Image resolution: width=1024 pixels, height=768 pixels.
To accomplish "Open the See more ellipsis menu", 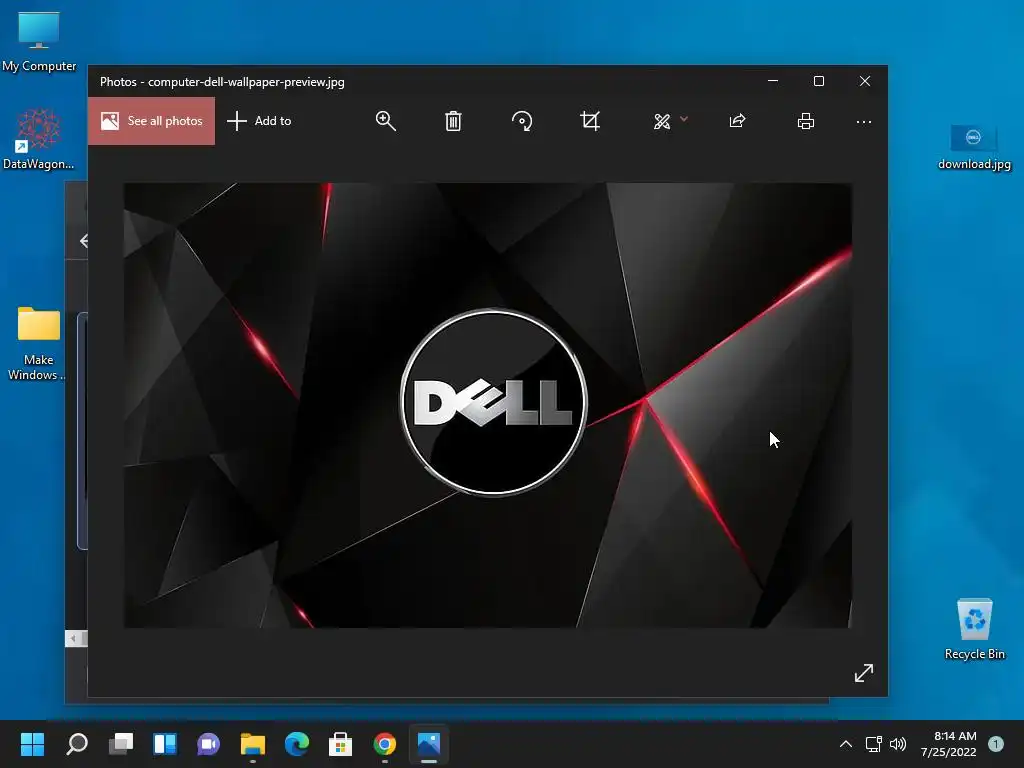I will [863, 121].
